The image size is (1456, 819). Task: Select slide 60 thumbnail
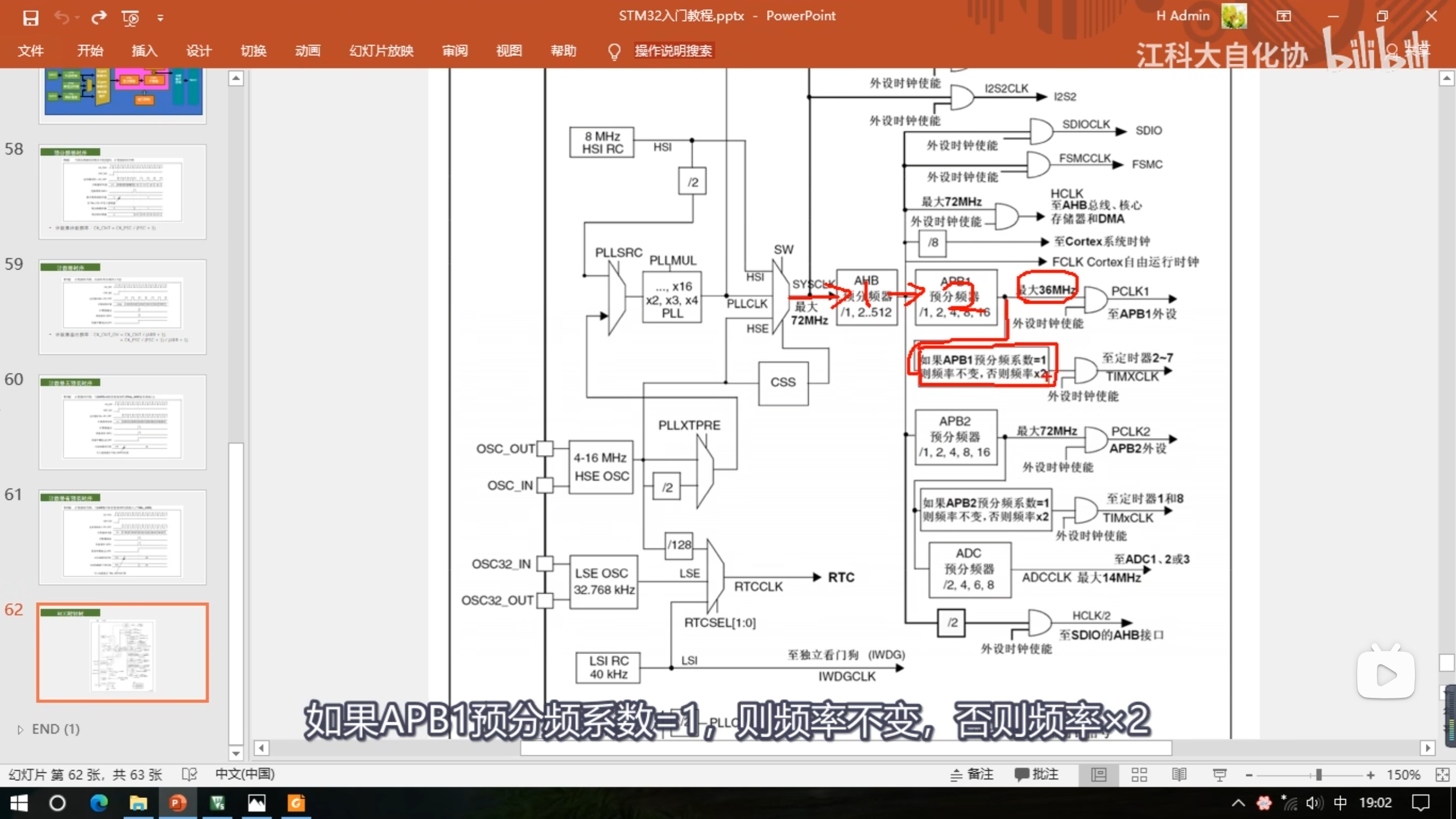[x=122, y=422]
